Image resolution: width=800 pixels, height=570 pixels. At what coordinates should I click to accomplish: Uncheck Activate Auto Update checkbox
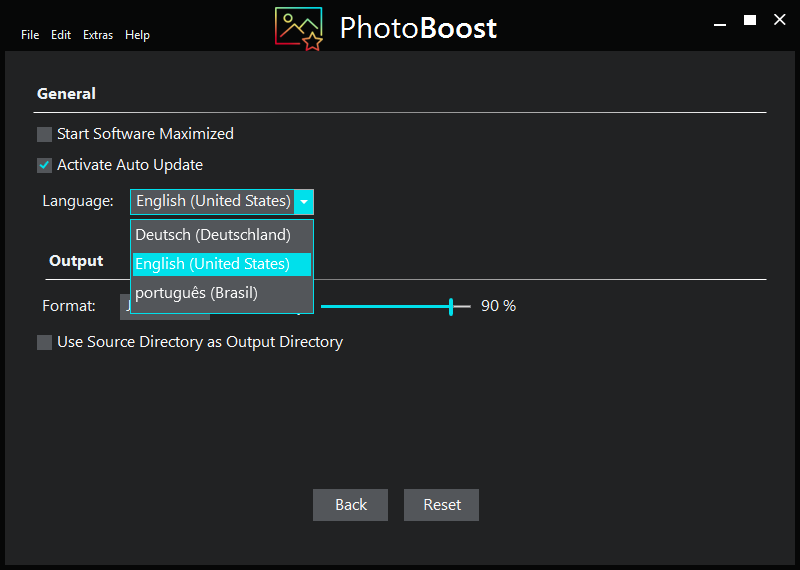pos(44,165)
